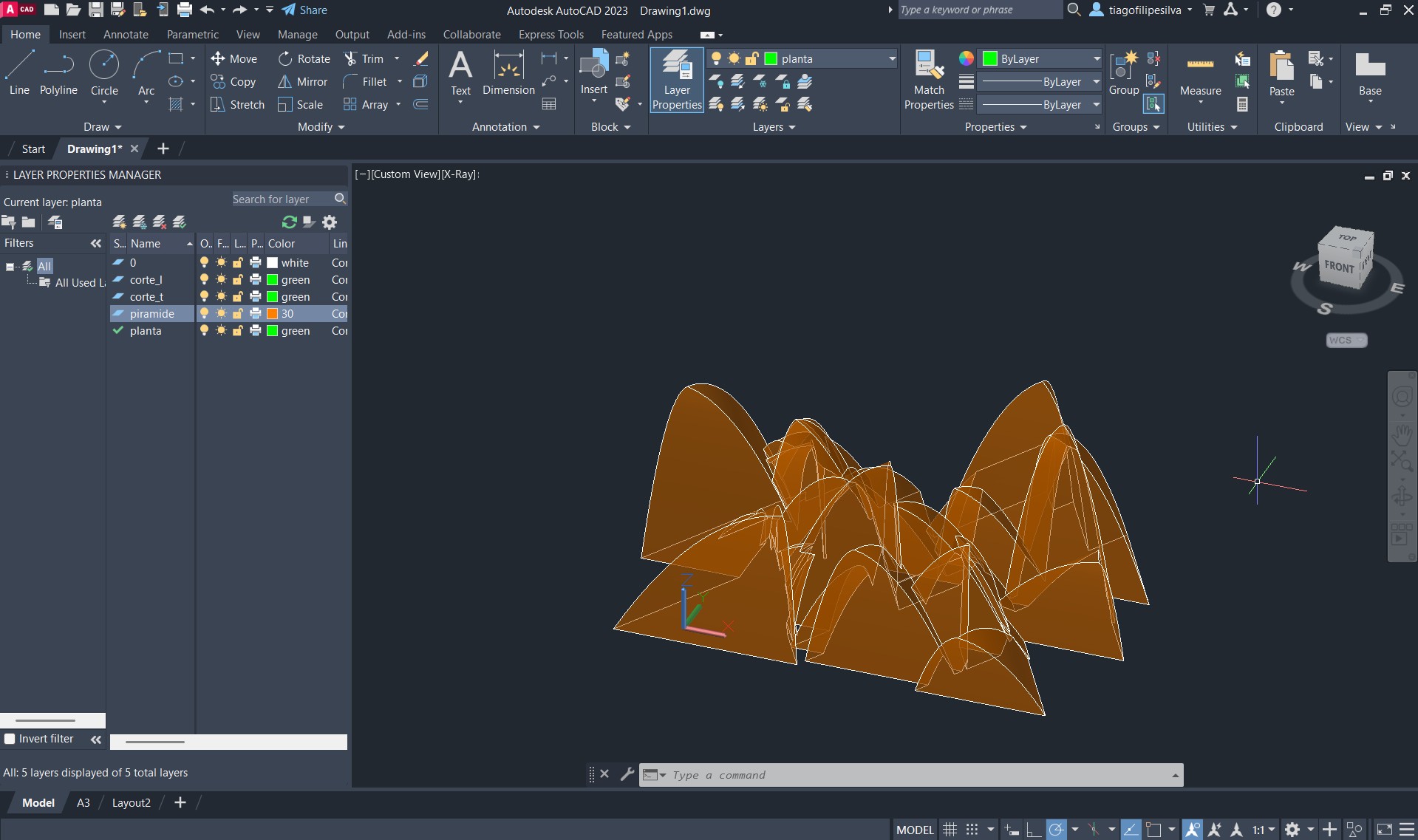The image size is (1418, 840).
Task: Click the WCS coordinate system button
Action: pos(1345,341)
